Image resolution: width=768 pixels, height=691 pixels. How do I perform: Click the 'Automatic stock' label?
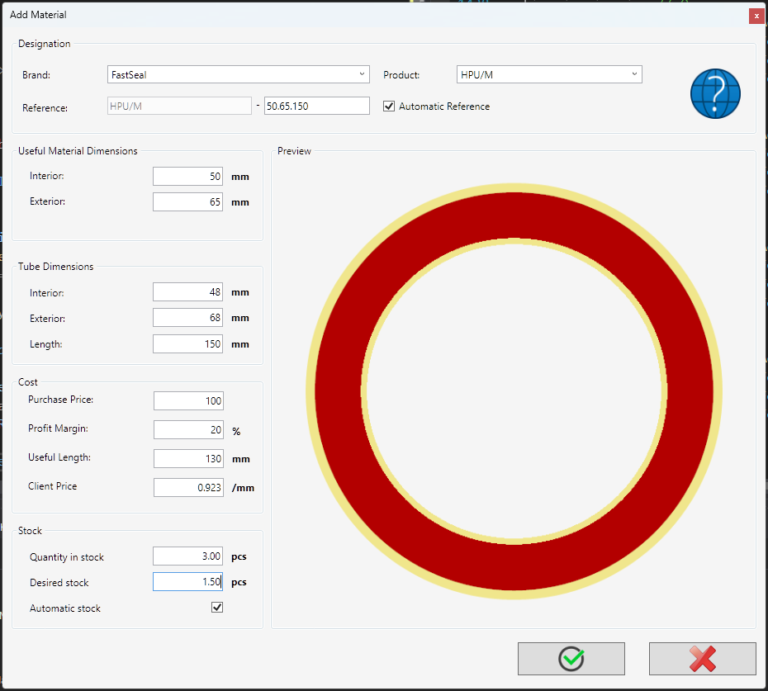point(65,608)
